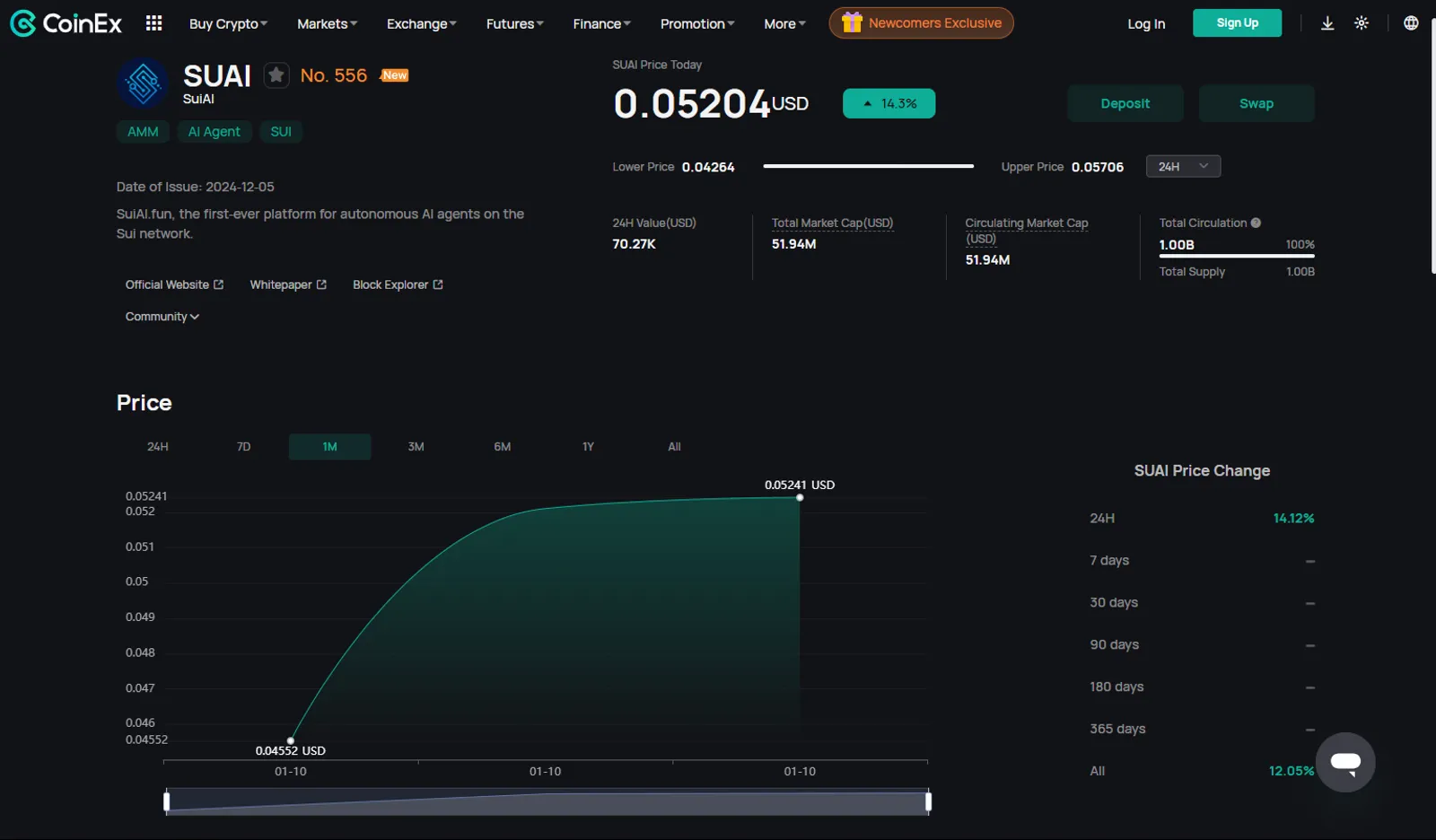1436x840 pixels.
Task: Click Block Explorer external link icon
Action: pyautogui.click(x=438, y=284)
